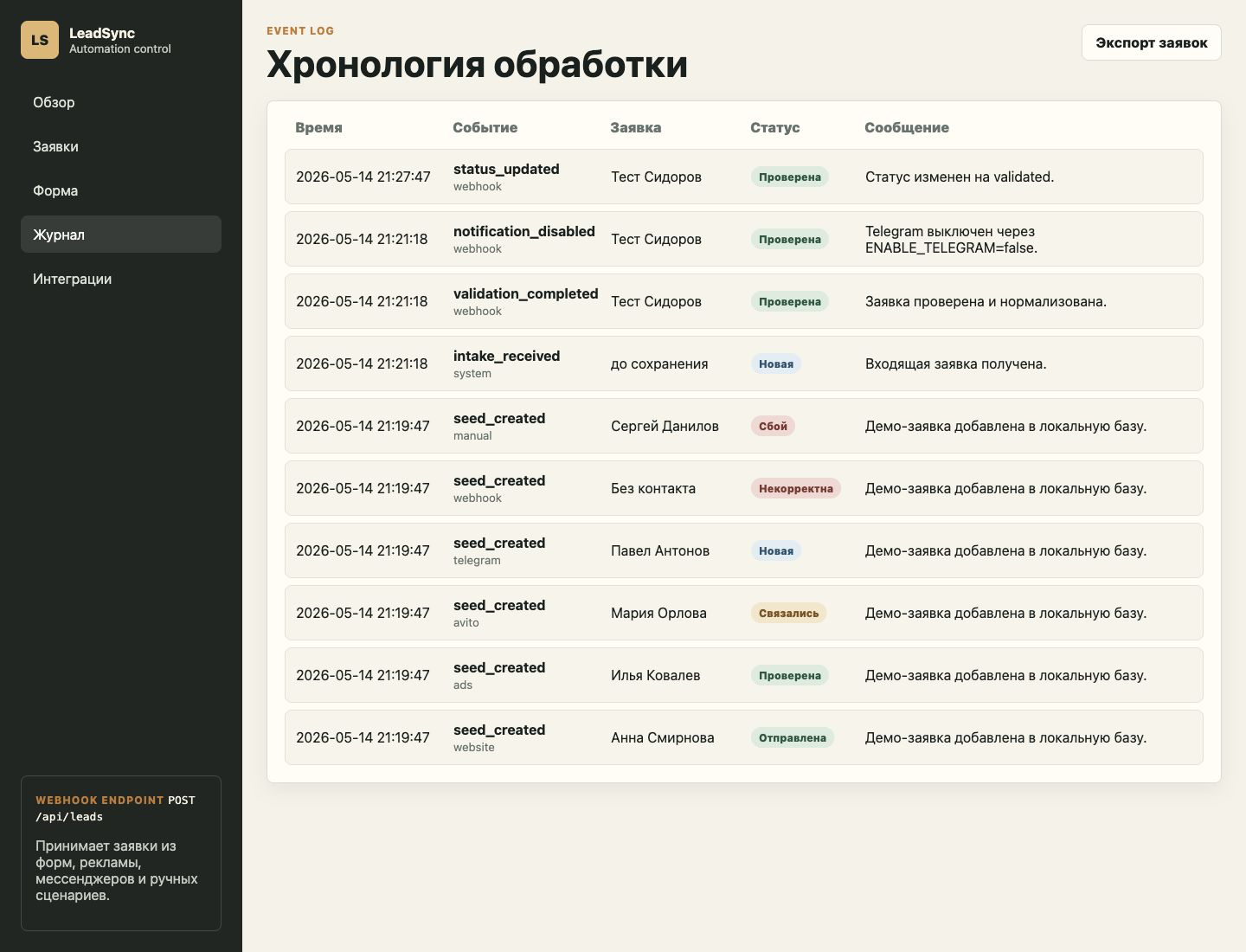
Task: Select lead name Анна Смирнова
Action: [663, 737]
